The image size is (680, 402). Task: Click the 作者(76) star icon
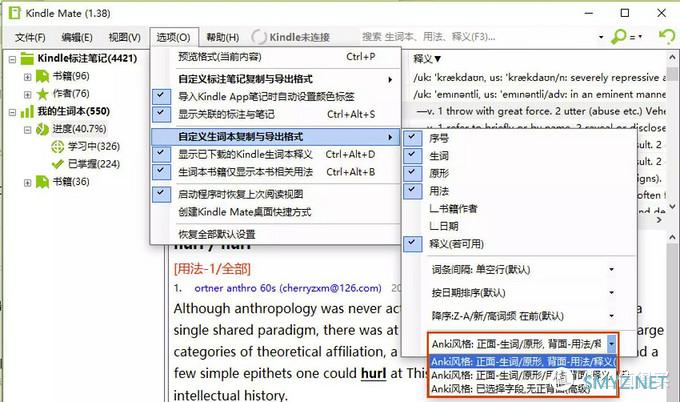42,94
